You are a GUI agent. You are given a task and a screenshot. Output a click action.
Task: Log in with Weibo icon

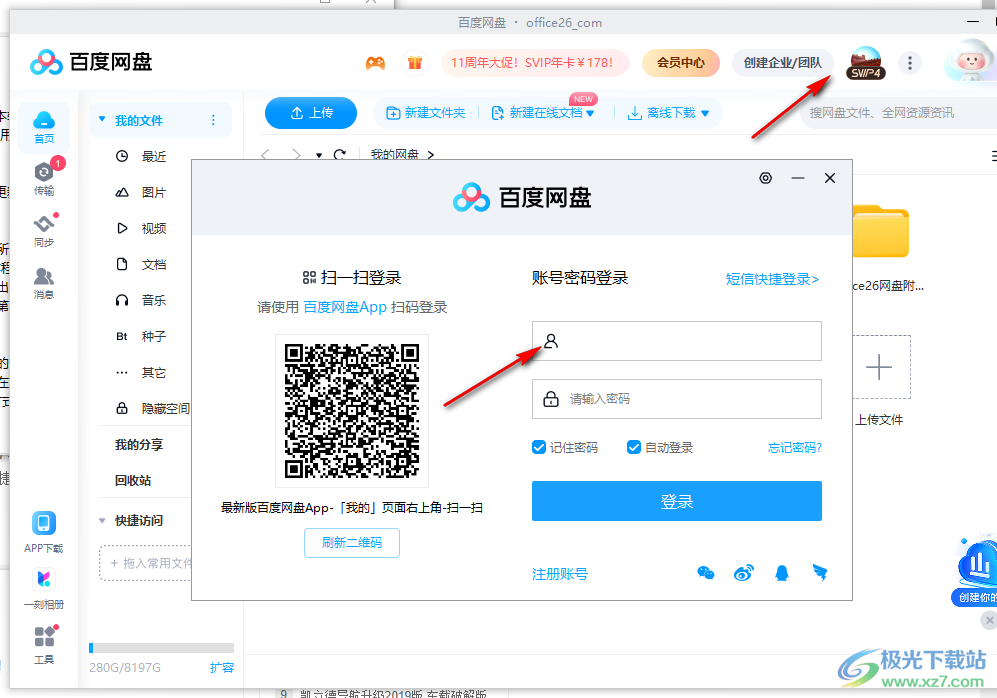pyautogui.click(x=743, y=573)
